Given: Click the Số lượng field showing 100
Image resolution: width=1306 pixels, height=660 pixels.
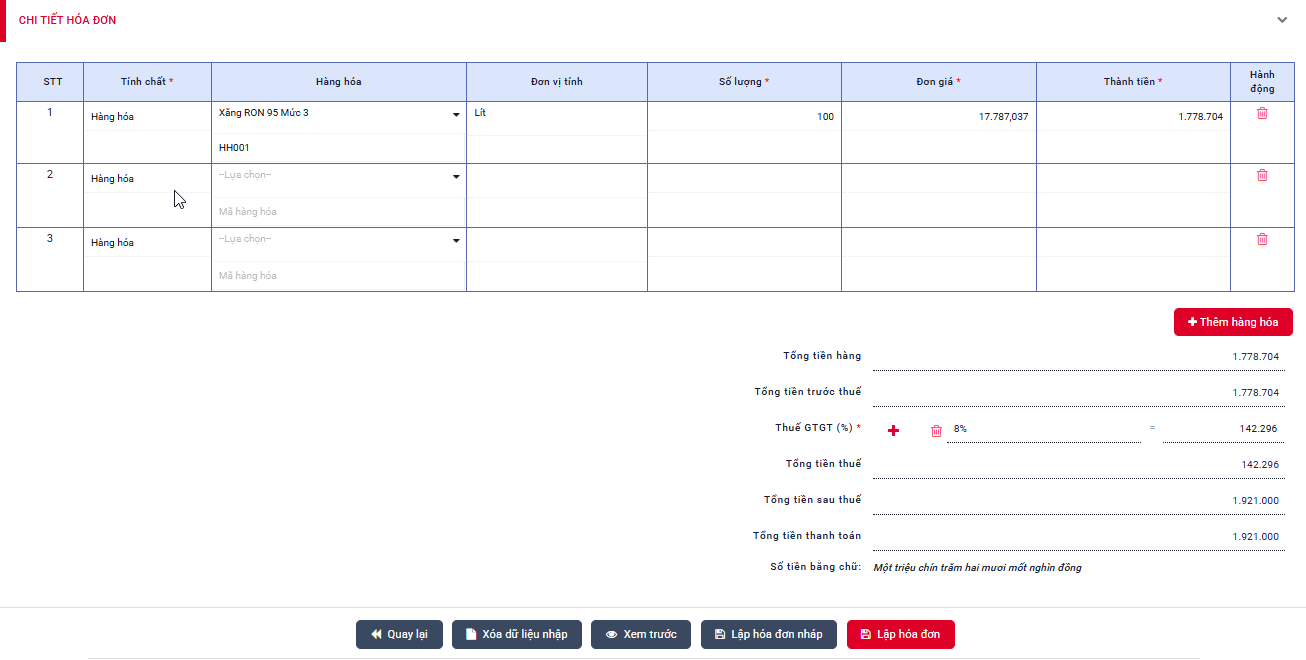Looking at the screenshot, I should (744, 117).
